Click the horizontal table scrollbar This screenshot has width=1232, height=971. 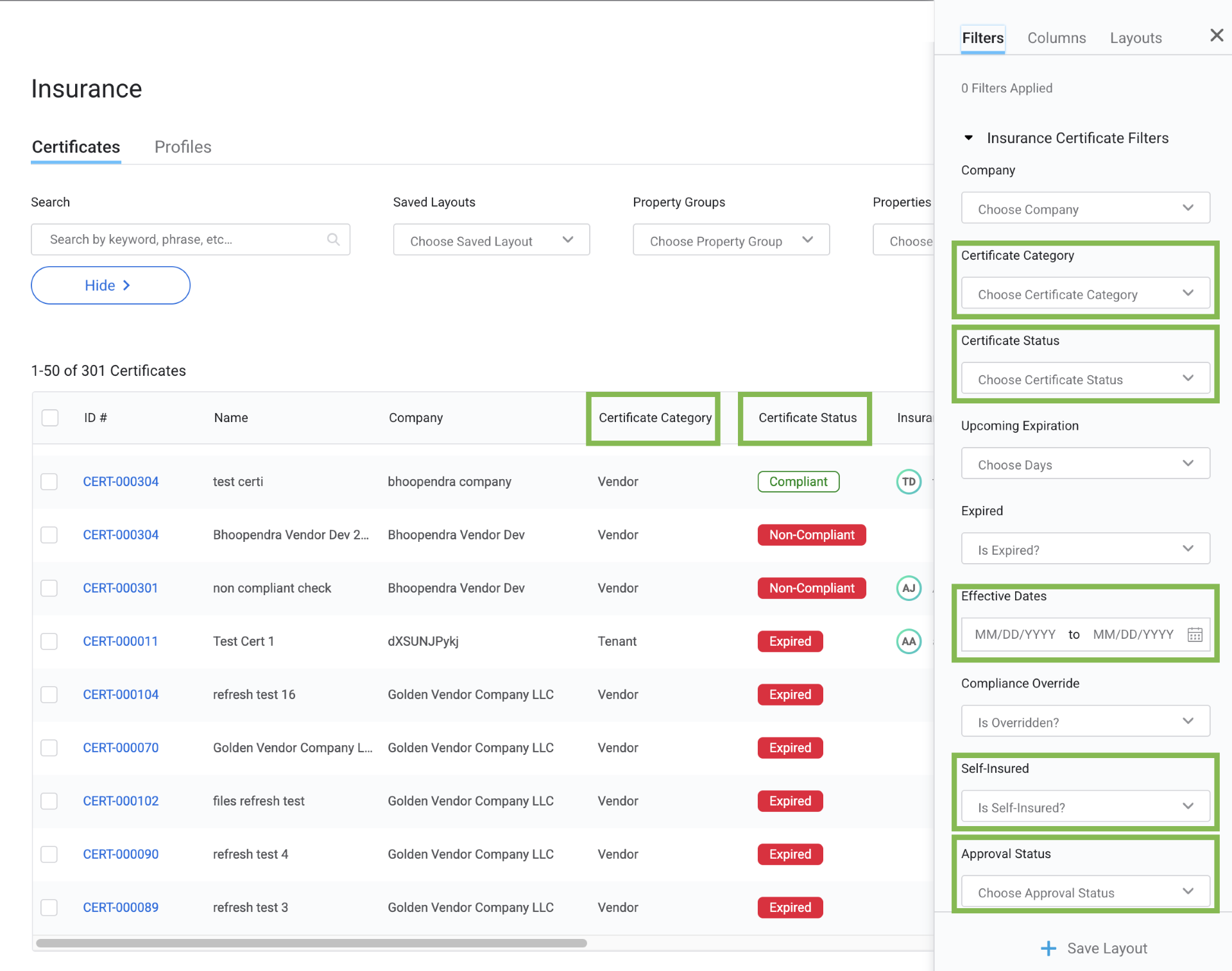pos(311,943)
